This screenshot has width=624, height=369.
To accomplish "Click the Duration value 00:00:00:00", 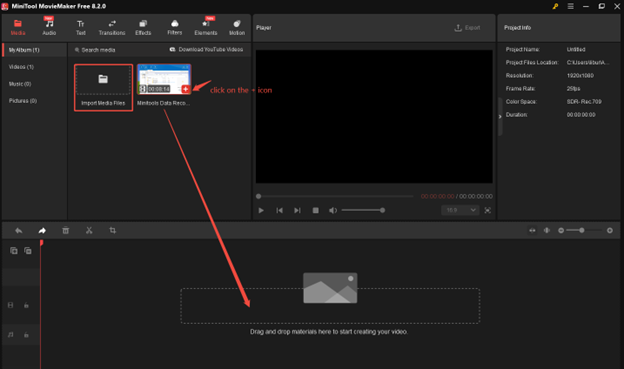I will point(581,115).
